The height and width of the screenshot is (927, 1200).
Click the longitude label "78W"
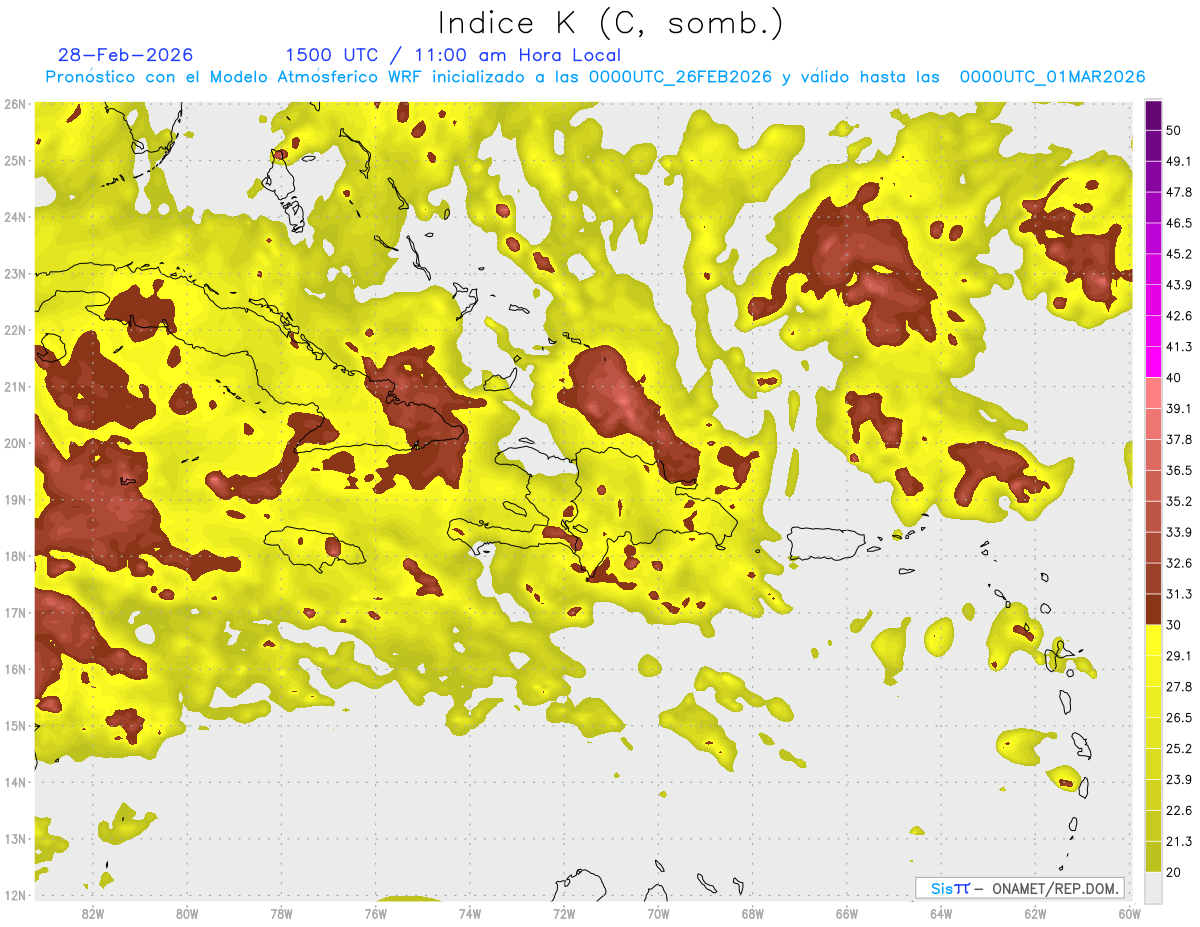pyautogui.click(x=281, y=914)
